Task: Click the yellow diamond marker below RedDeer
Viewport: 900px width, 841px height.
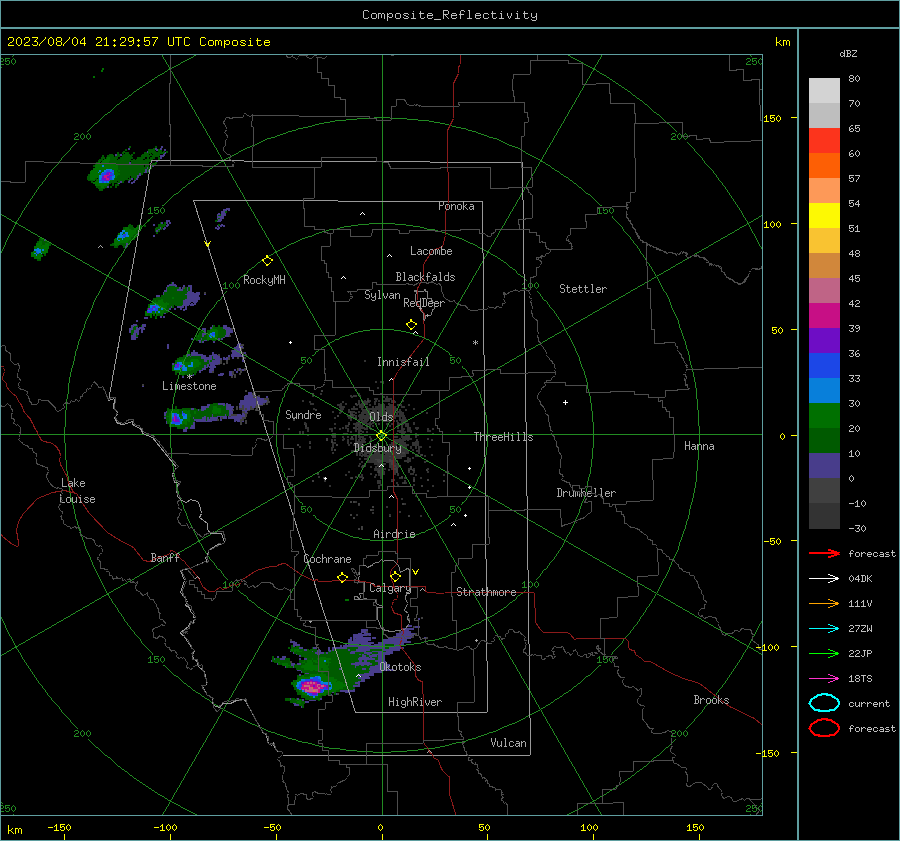Action: 411,325
